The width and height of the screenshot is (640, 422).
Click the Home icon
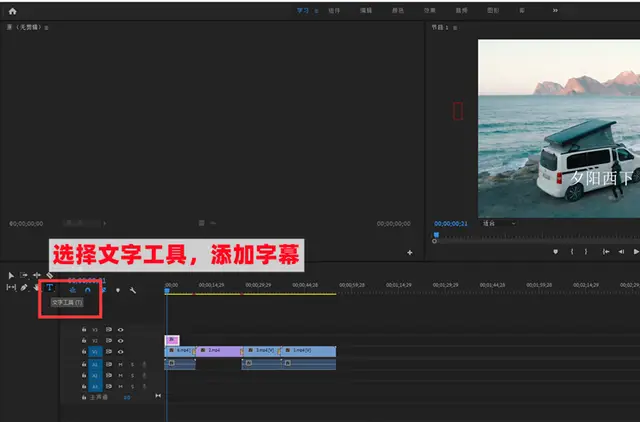(x=13, y=11)
